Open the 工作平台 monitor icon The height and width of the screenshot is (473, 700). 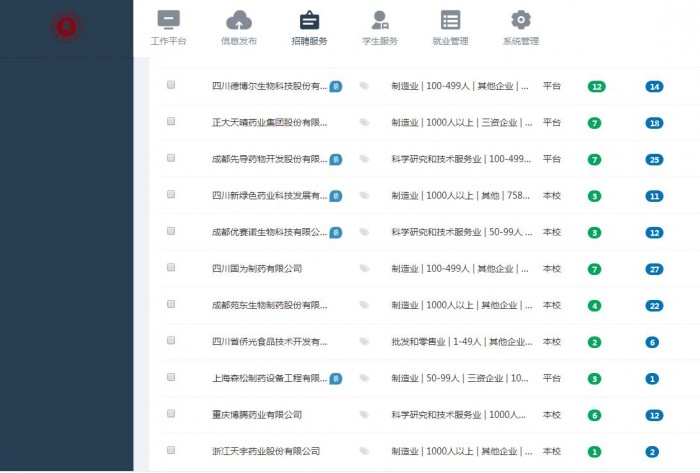(169, 20)
